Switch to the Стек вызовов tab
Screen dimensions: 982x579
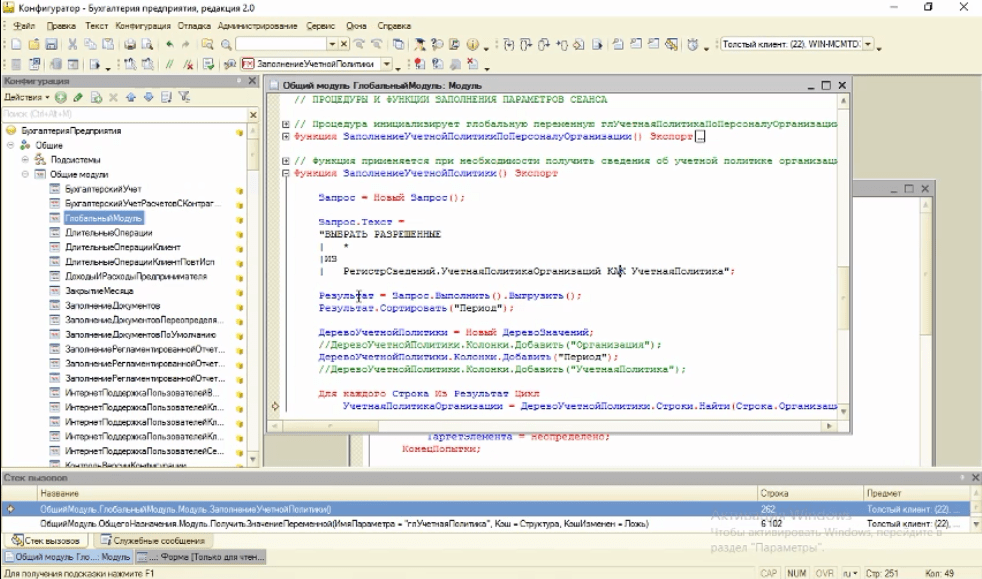(46, 541)
